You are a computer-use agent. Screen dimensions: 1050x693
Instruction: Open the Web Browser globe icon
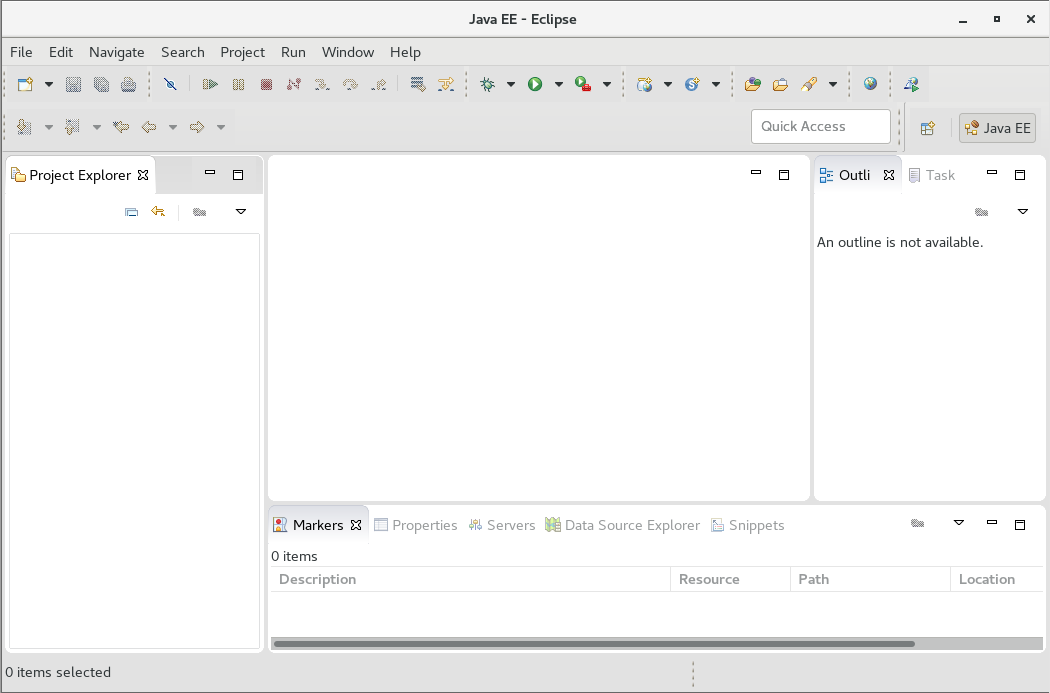tap(870, 84)
